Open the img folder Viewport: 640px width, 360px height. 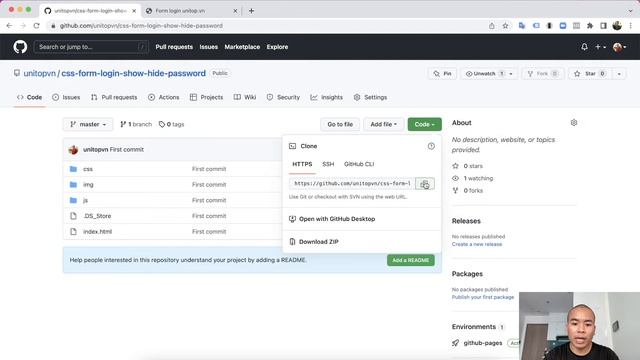click(x=88, y=184)
